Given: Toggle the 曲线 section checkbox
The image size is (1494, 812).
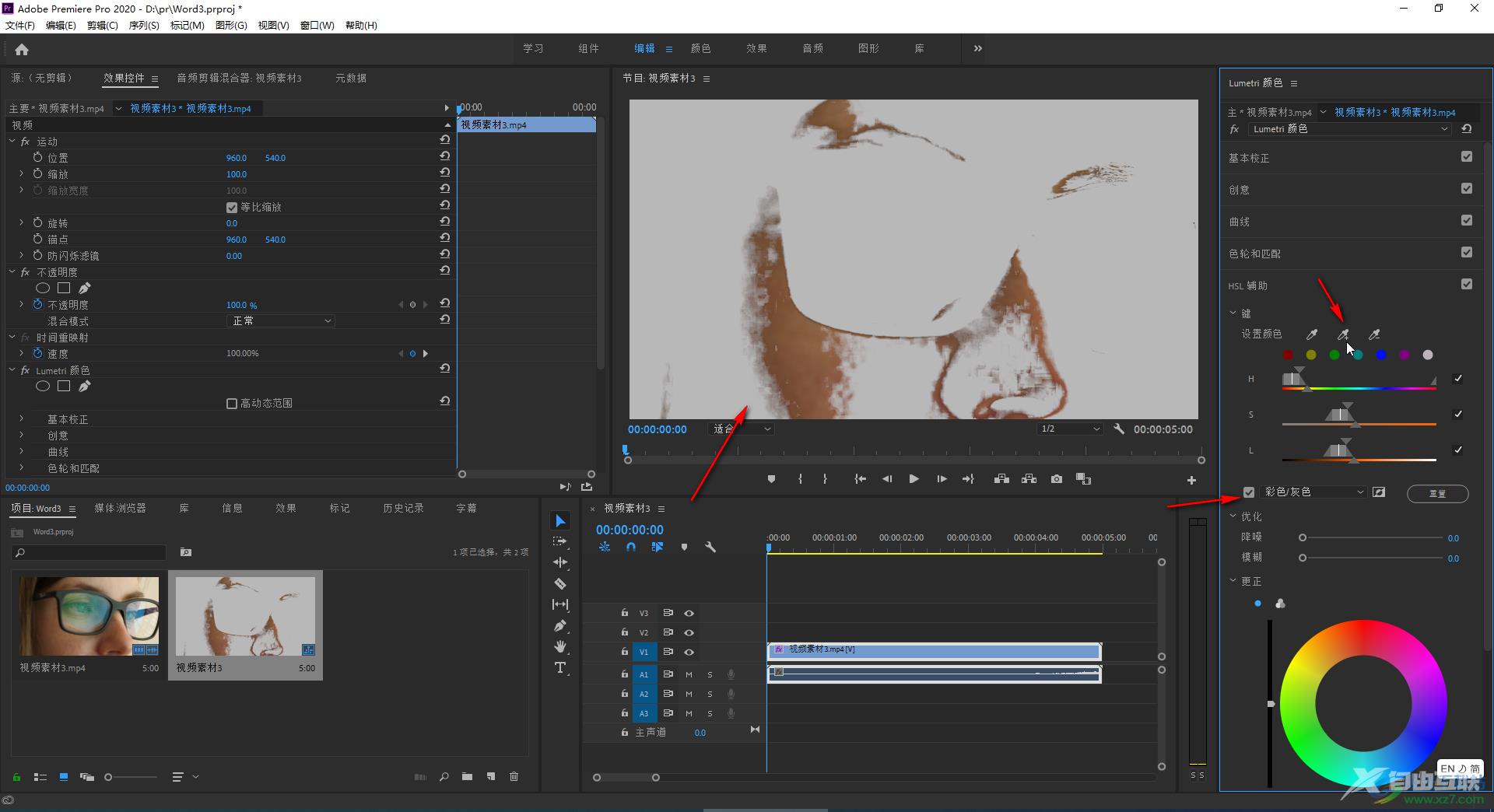Looking at the screenshot, I should (1467, 220).
